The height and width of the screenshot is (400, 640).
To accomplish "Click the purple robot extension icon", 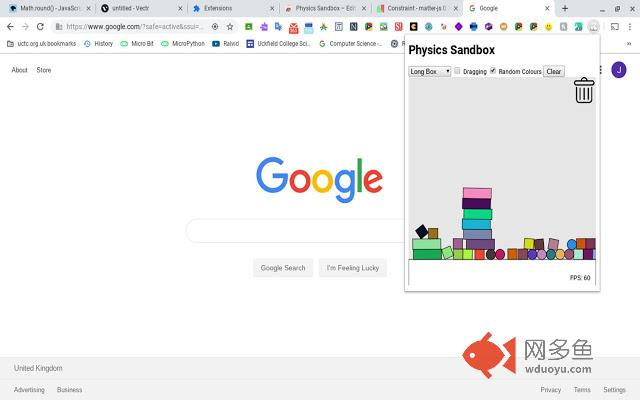I will pyautogui.click(x=264, y=27).
